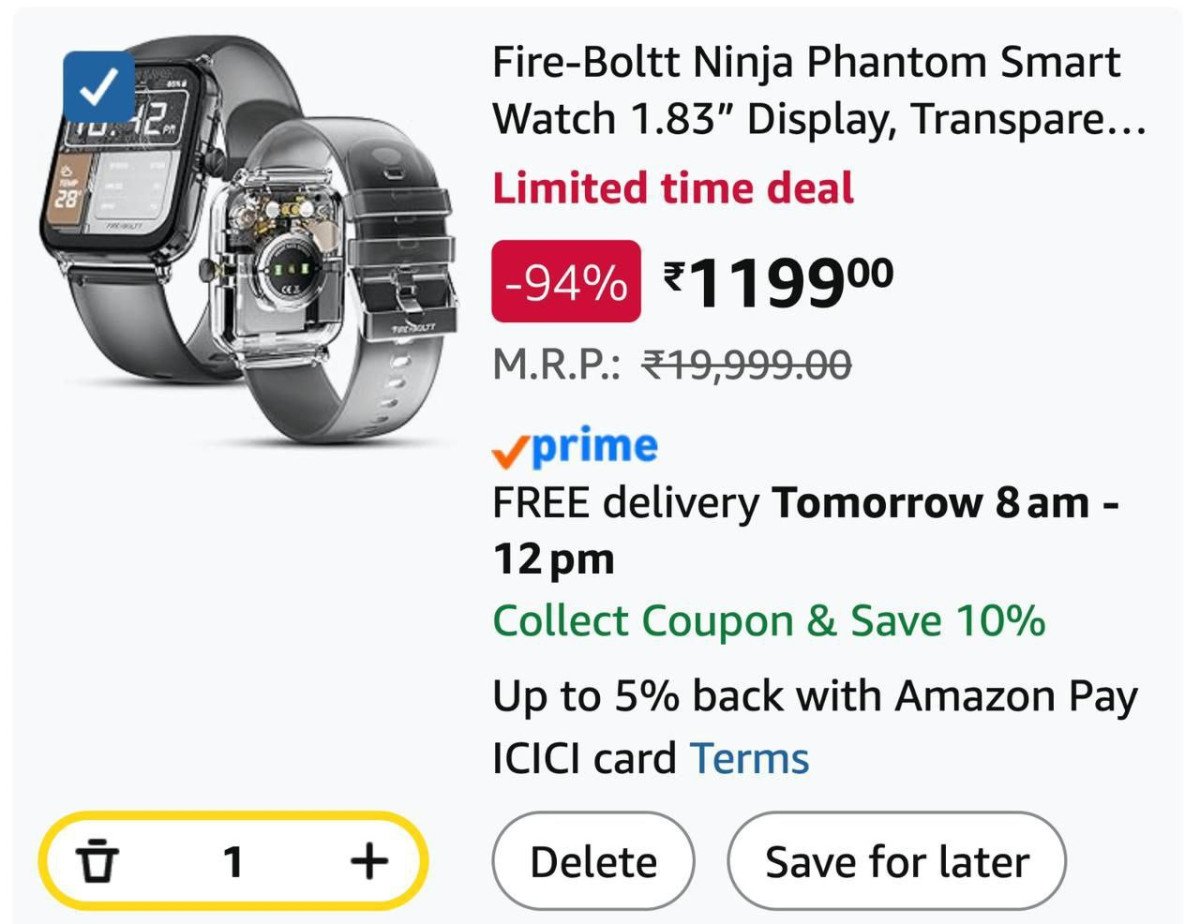Click the quantity number 1
Image resolution: width=1200 pixels, height=924 pixels.
point(233,861)
